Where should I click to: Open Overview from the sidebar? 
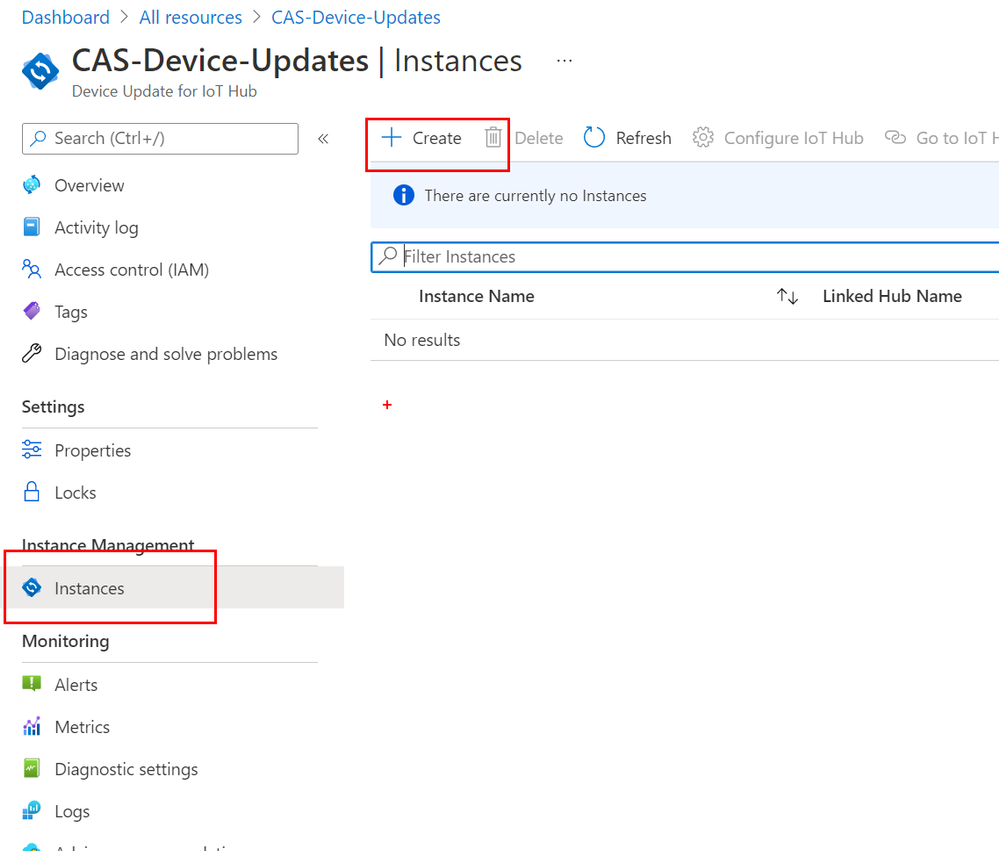89,185
